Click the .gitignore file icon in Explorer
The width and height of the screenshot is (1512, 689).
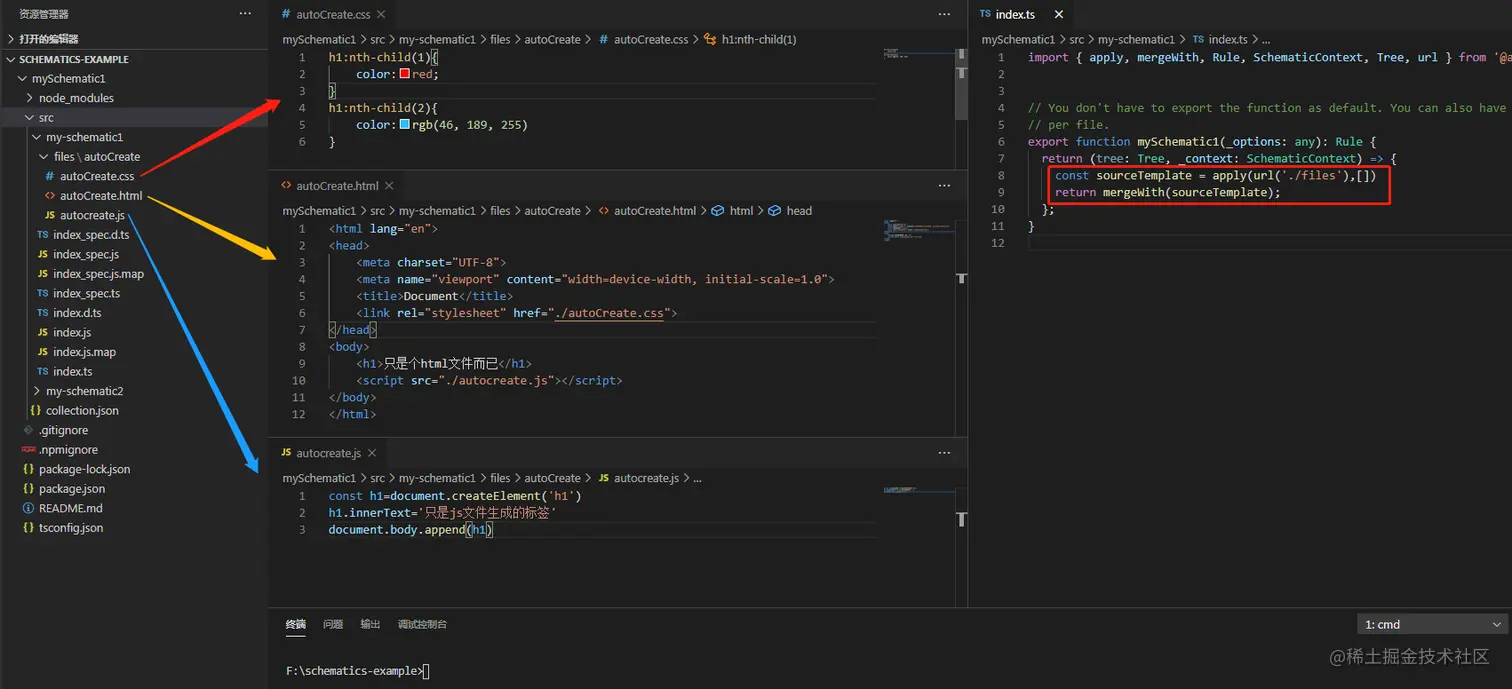[28, 429]
